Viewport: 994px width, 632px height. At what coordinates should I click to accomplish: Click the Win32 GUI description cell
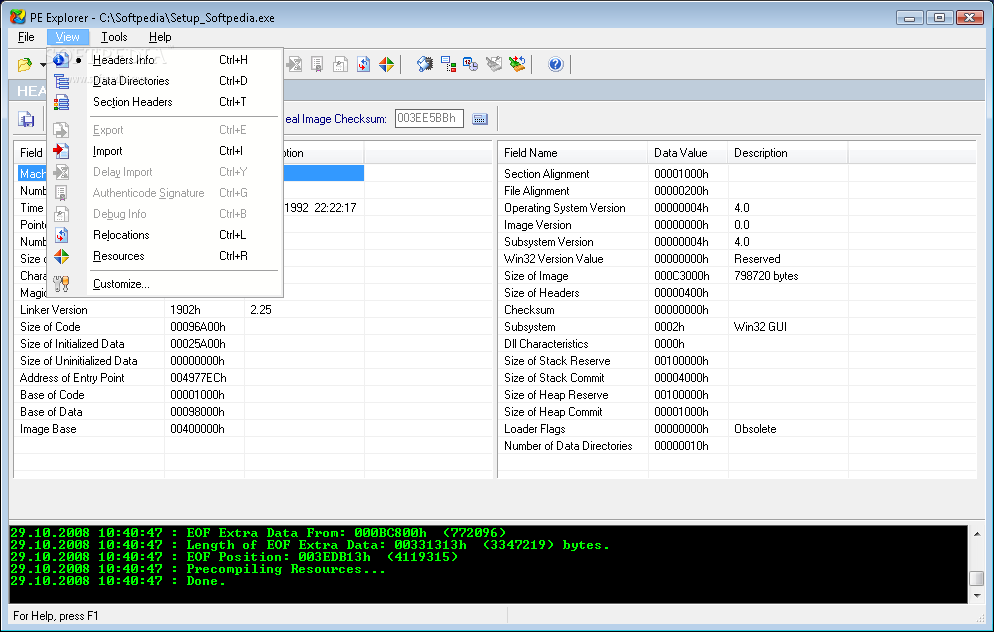760,327
